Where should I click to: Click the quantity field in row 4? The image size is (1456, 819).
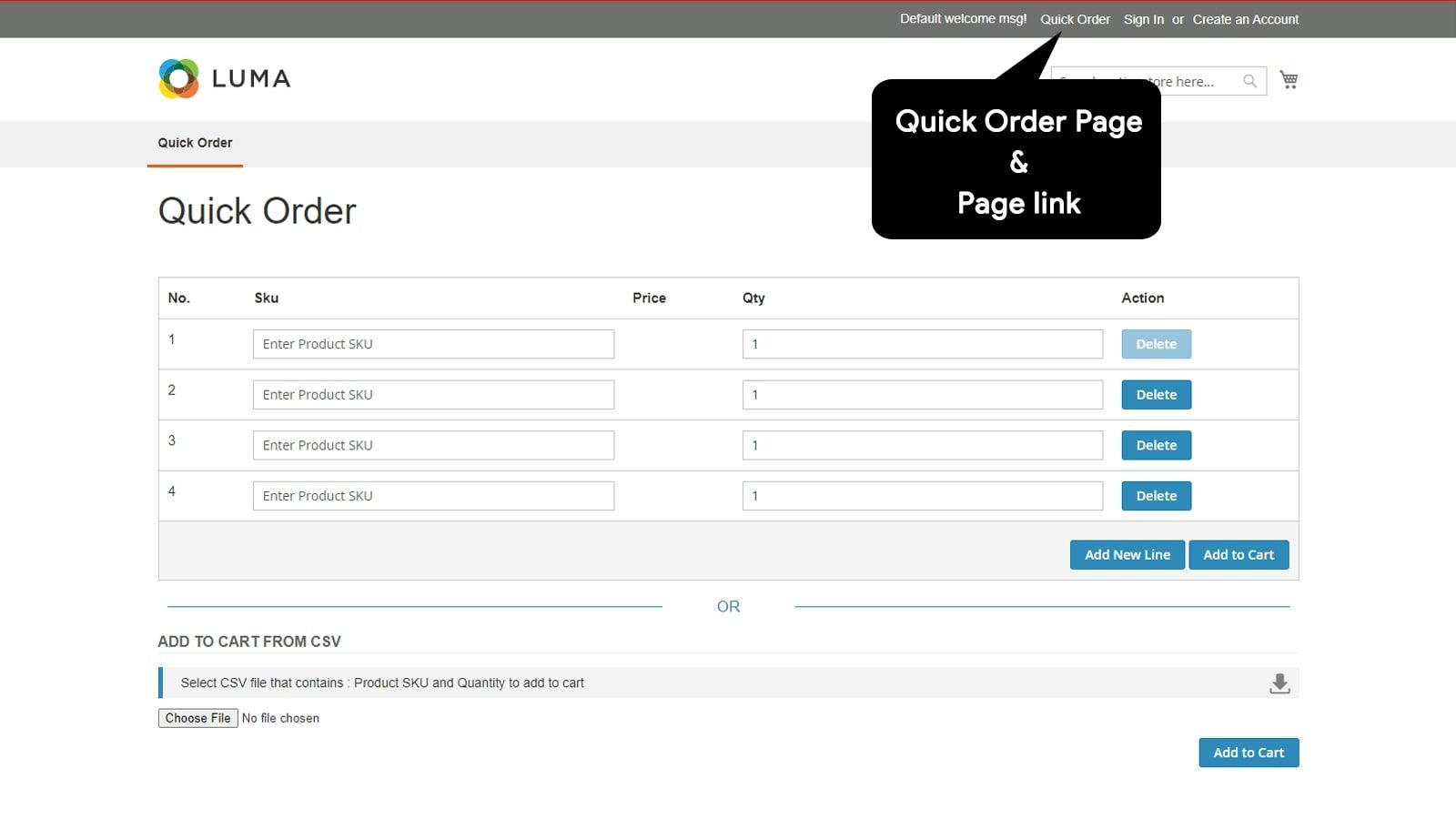tap(923, 496)
